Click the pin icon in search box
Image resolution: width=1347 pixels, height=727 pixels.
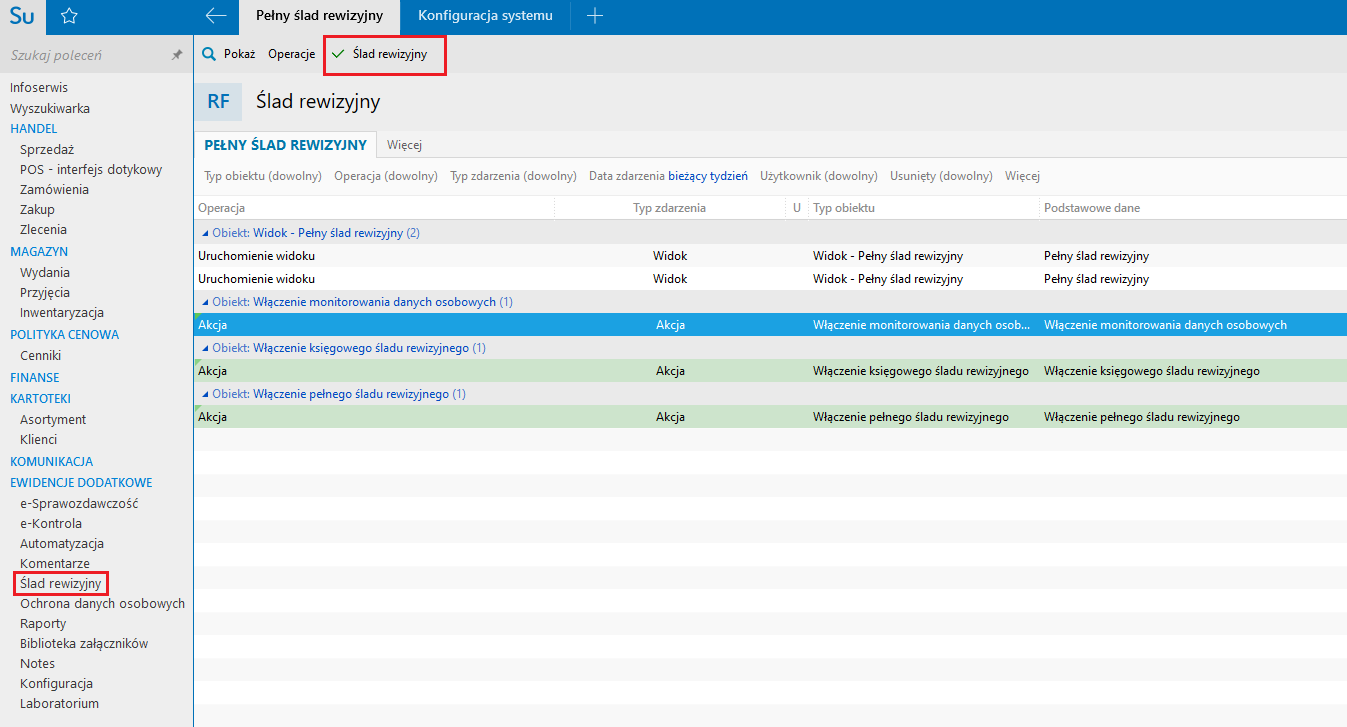pos(177,56)
